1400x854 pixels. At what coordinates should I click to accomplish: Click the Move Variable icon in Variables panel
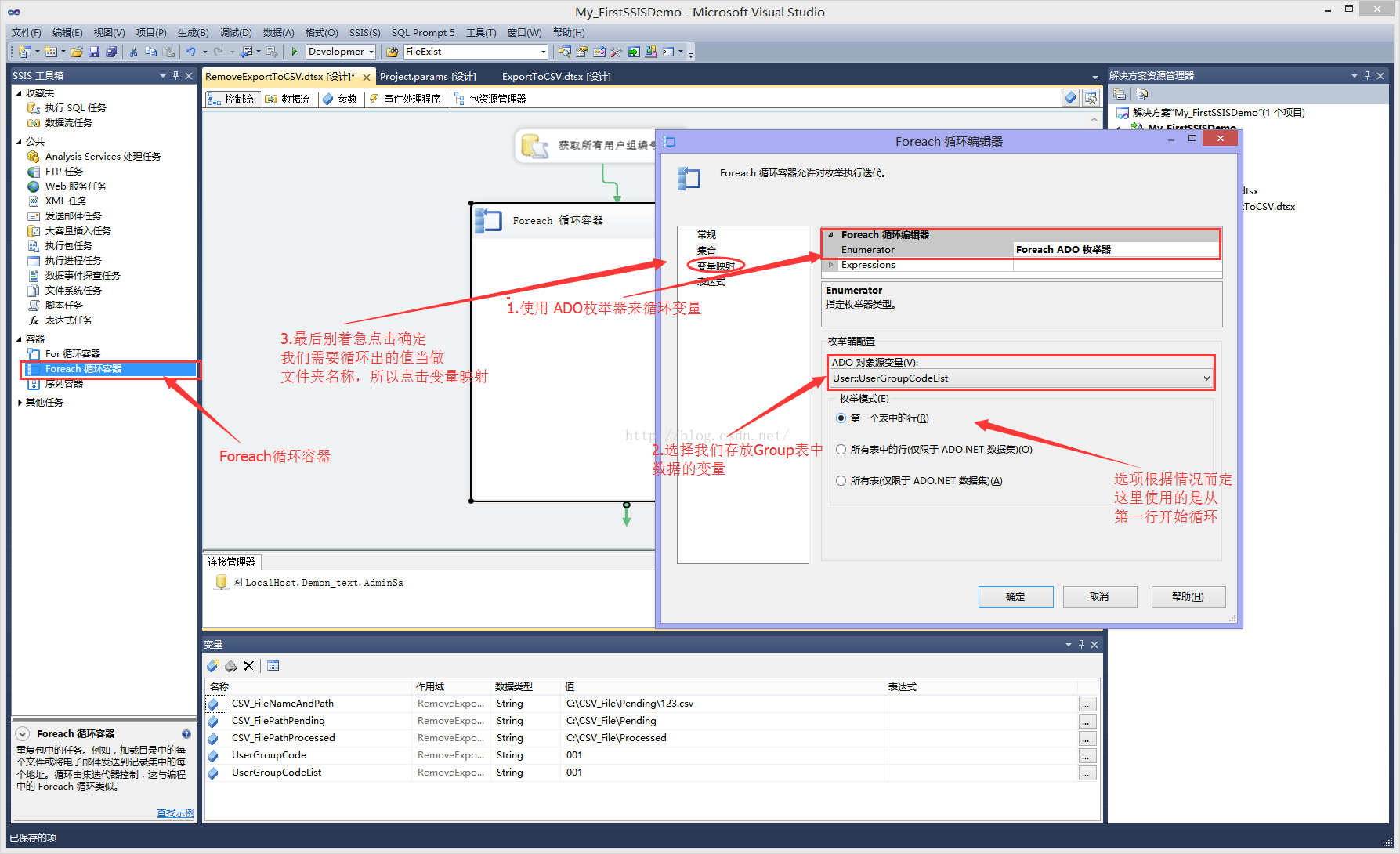click(x=230, y=666)
